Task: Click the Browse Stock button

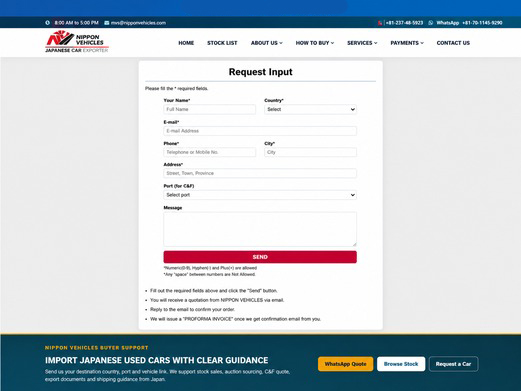Action: click(401, 364)
